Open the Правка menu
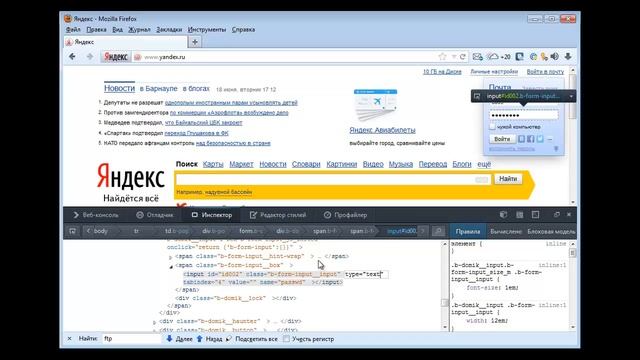 (x=96, y=29)
